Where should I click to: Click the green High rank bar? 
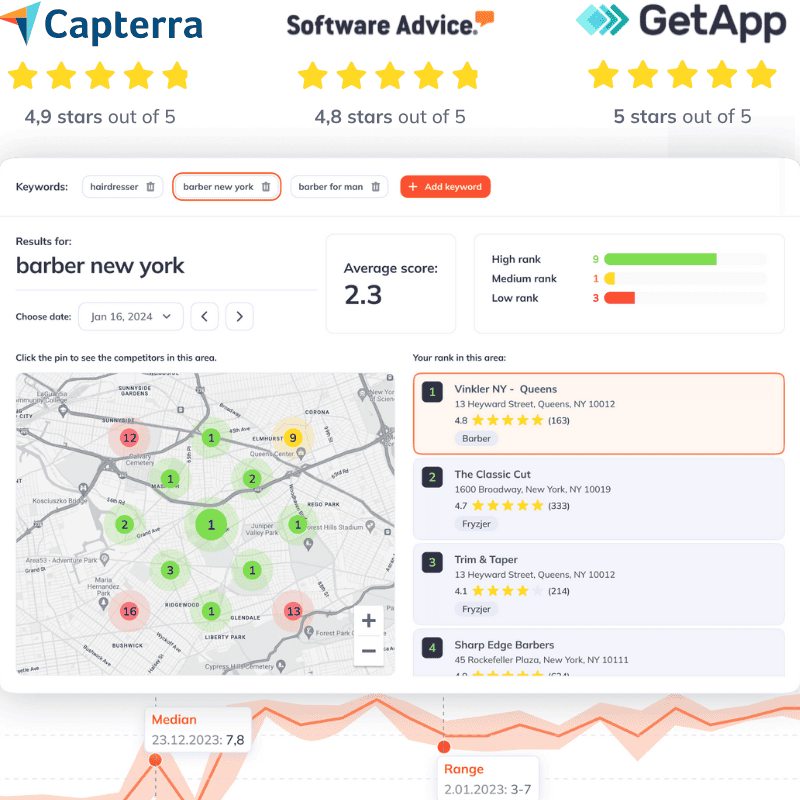(660, 259)
